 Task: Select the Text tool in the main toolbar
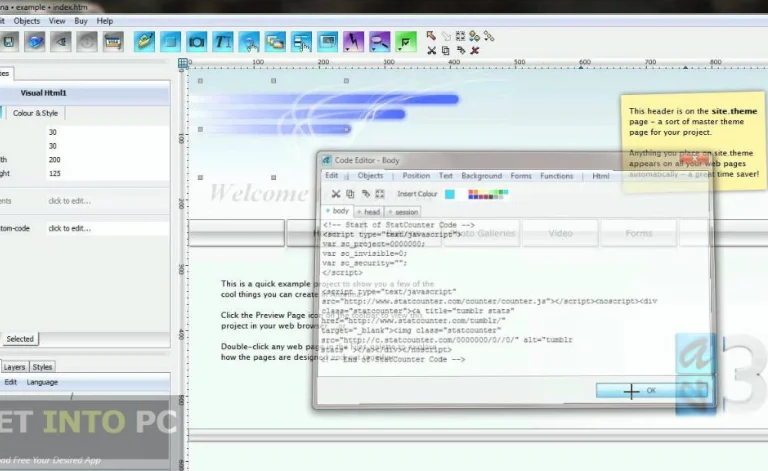[x=223, y=42]
